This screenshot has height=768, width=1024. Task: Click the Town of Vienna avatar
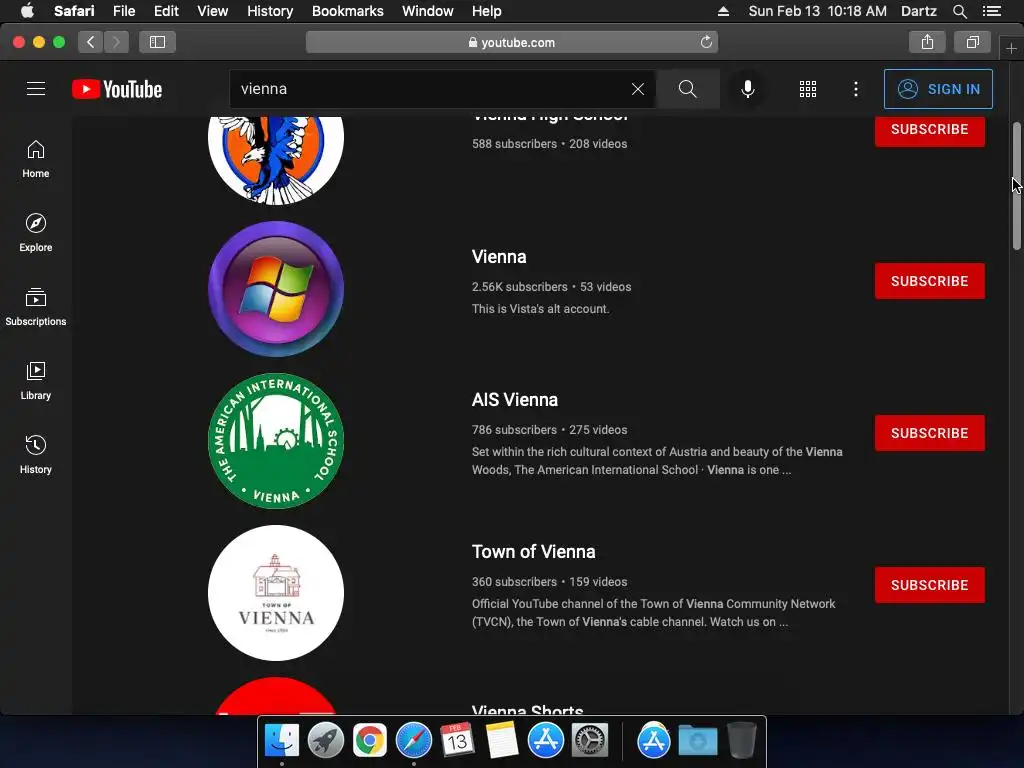[x=276, y=593]
